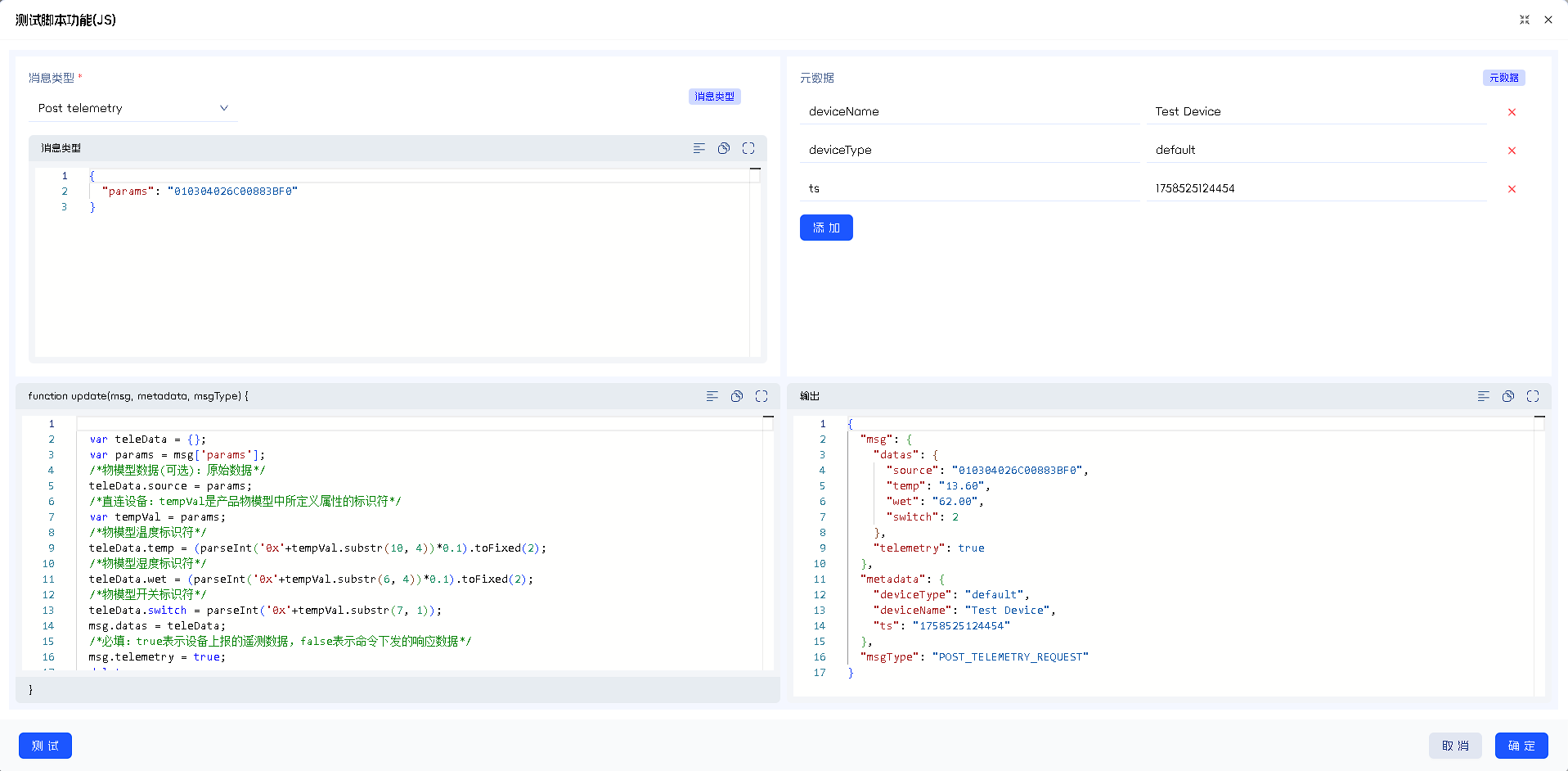Click the theme icon in message editor
1568x771 pixels.
point(724,148)
